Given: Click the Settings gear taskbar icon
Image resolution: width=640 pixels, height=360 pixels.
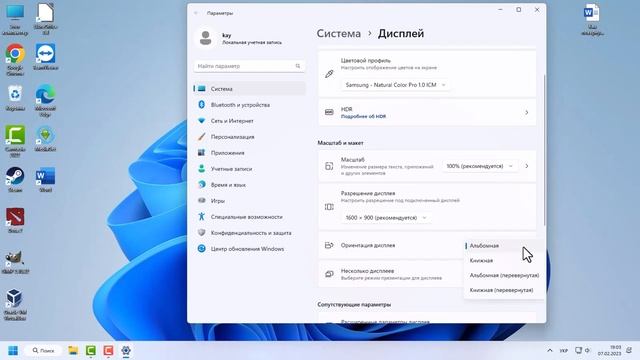Looking at the screenshot, I should click(126, 351).
